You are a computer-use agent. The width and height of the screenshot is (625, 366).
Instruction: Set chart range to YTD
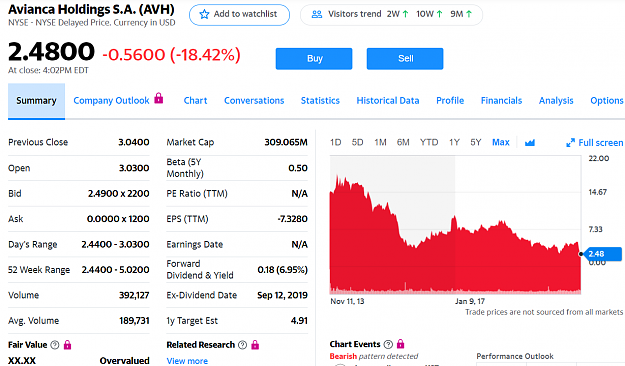coord(429,142)
